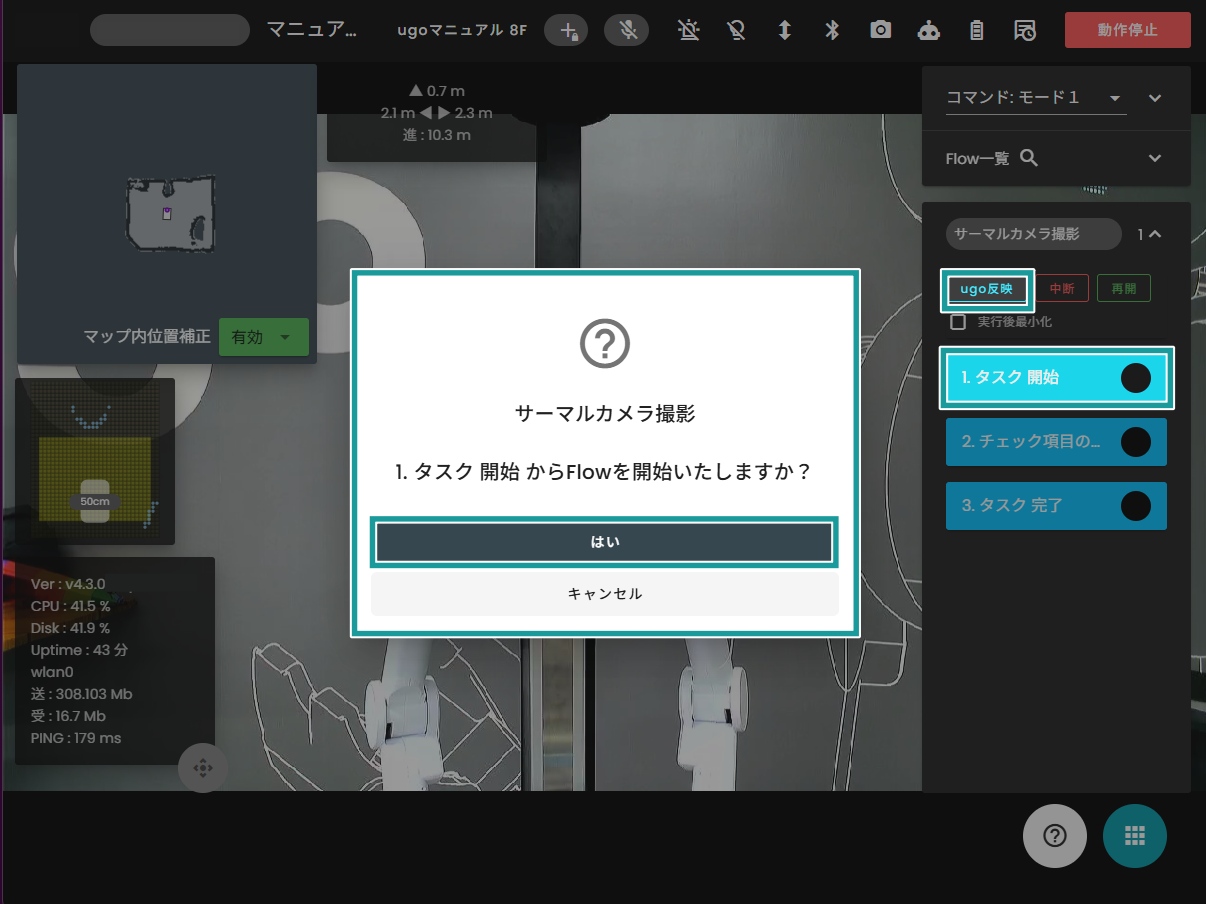This screenshot has width=1206, height=904.
Task: Open the マニュア menu at the top
Action: pos(311,29)
